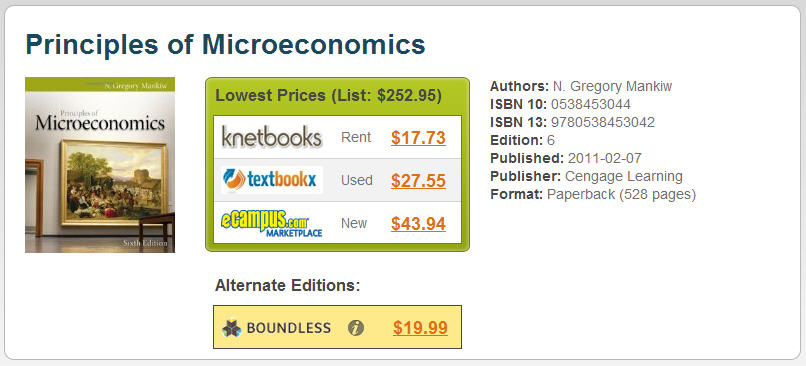Click the Used label beside textbookx
The height and width of the screenshot is (366, 806).
(357, 180)
